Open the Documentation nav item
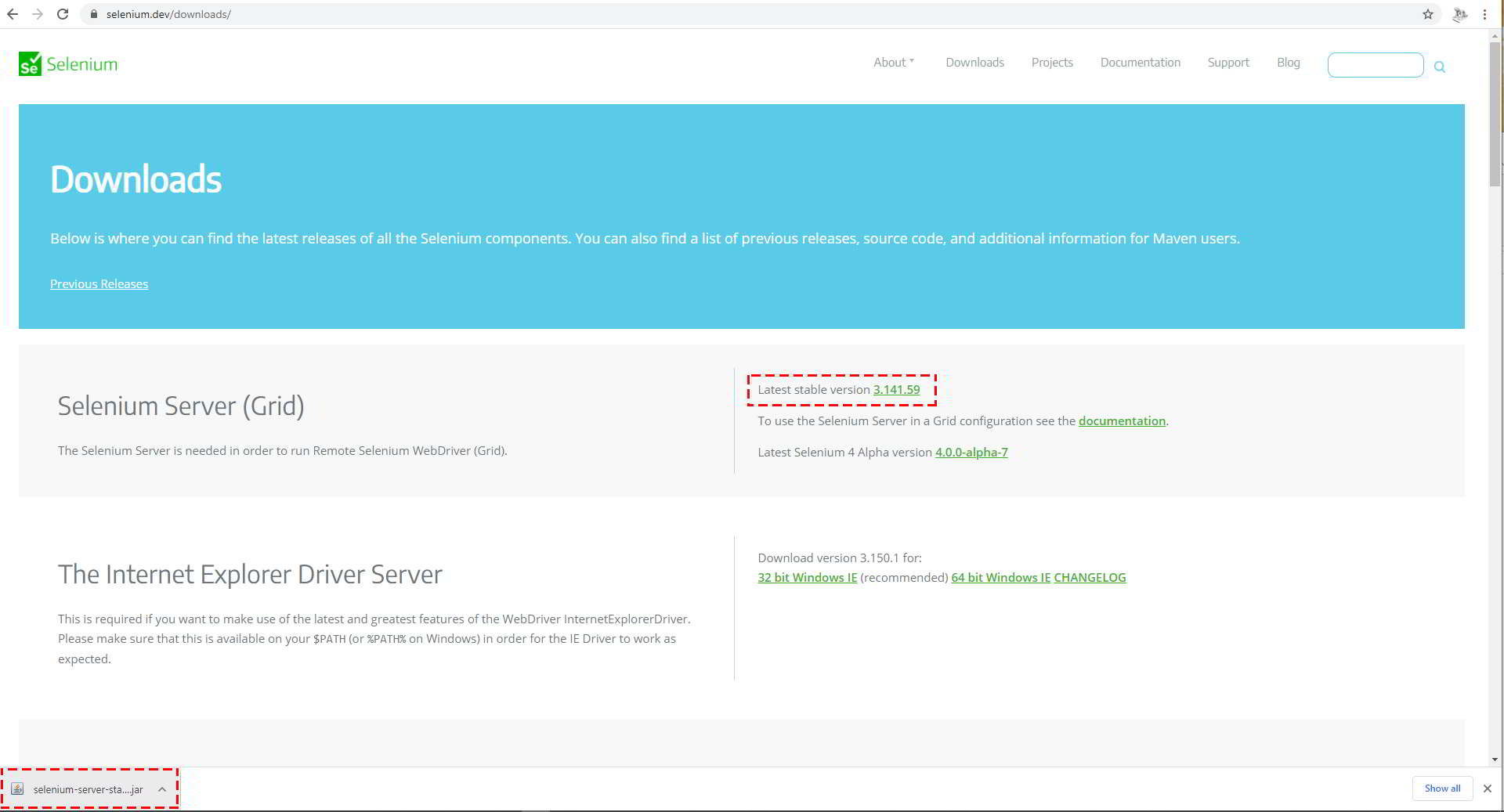Viewport: 1504px width, 812px height. [x=1140, y=63]
